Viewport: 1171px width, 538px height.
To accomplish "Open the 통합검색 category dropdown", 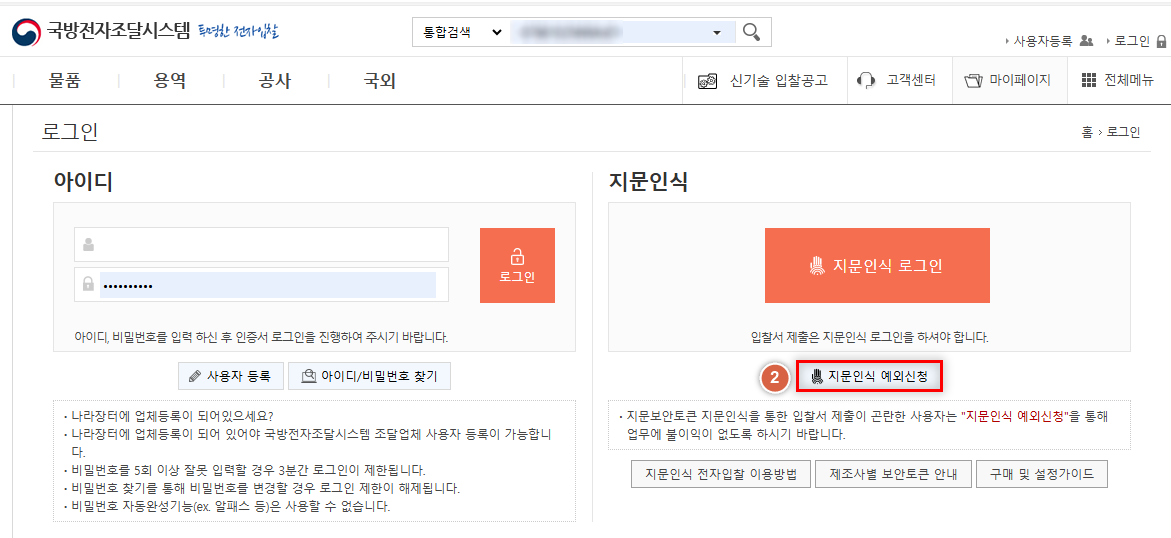I will [x=462, y=32].
